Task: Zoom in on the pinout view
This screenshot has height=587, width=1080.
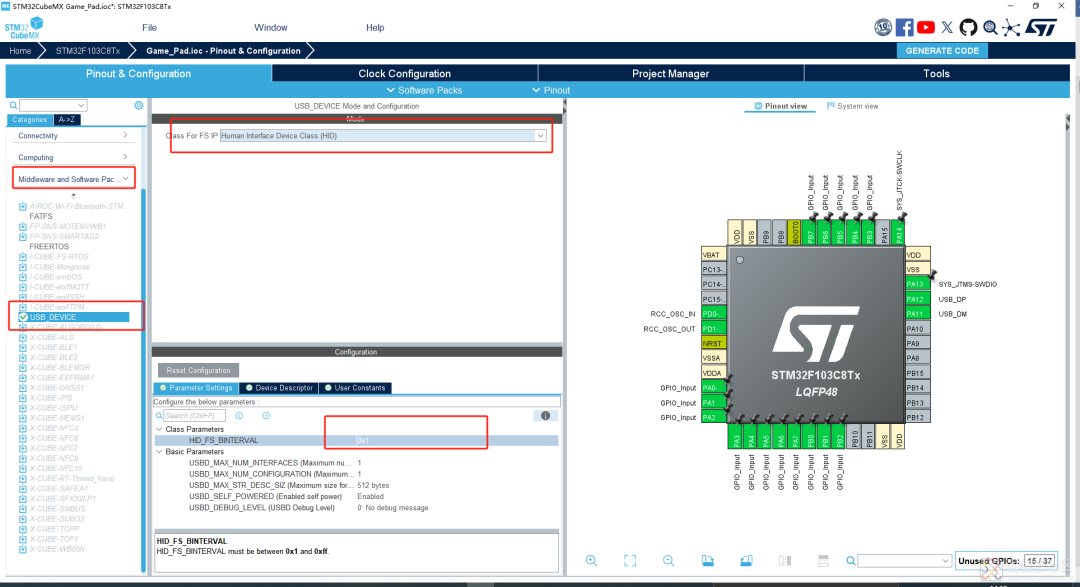Action: (591, 561)
